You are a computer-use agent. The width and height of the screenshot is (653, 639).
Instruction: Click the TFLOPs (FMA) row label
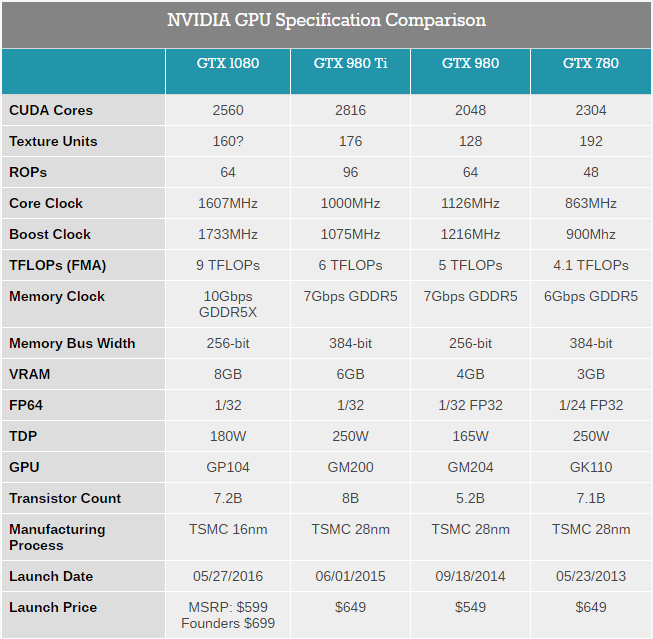point(57,265)
